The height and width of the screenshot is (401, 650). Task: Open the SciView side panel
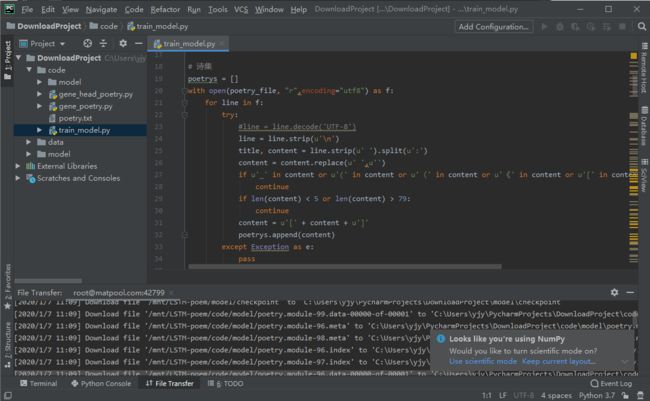point(644,175)
